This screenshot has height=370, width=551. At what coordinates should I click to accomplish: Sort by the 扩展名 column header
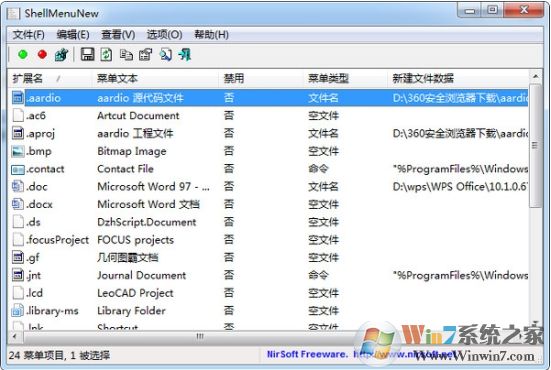coord(50,78)
